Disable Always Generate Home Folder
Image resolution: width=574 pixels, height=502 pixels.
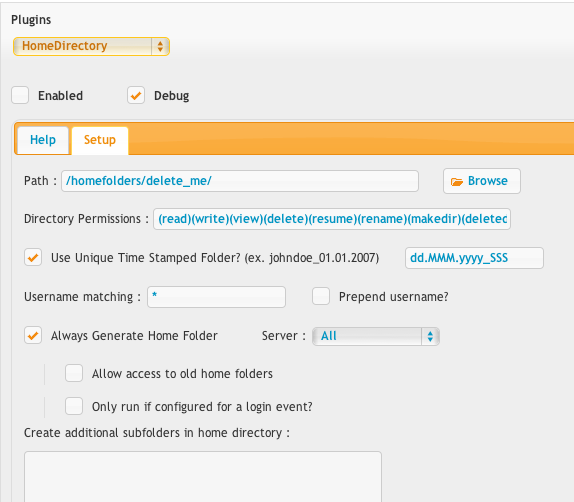(33, 335)
